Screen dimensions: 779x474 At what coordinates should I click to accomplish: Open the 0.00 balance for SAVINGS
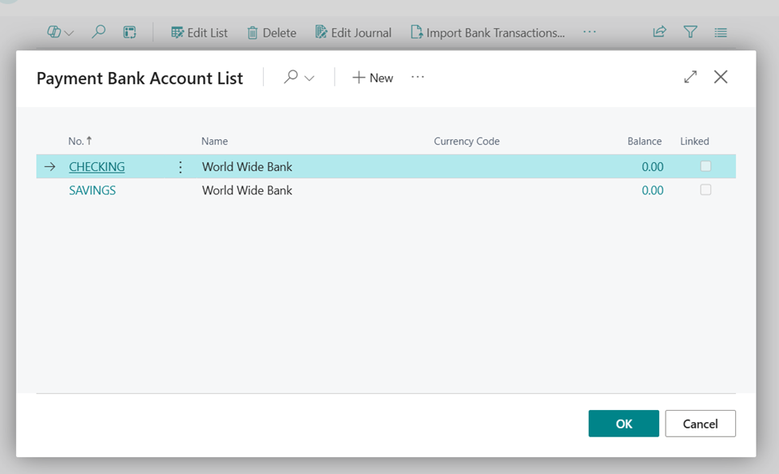[652, 190]
